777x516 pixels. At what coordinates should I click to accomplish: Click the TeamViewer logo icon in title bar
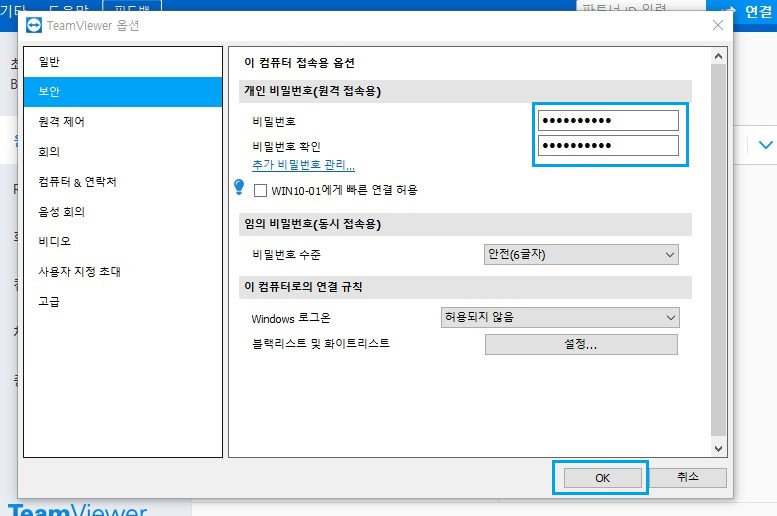tap(34, 25)
